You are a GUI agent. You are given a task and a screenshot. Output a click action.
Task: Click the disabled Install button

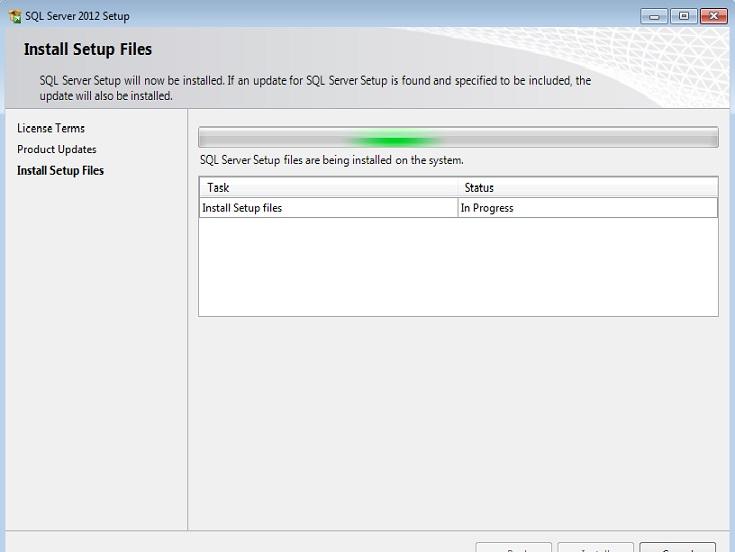[x=595, y=547]
